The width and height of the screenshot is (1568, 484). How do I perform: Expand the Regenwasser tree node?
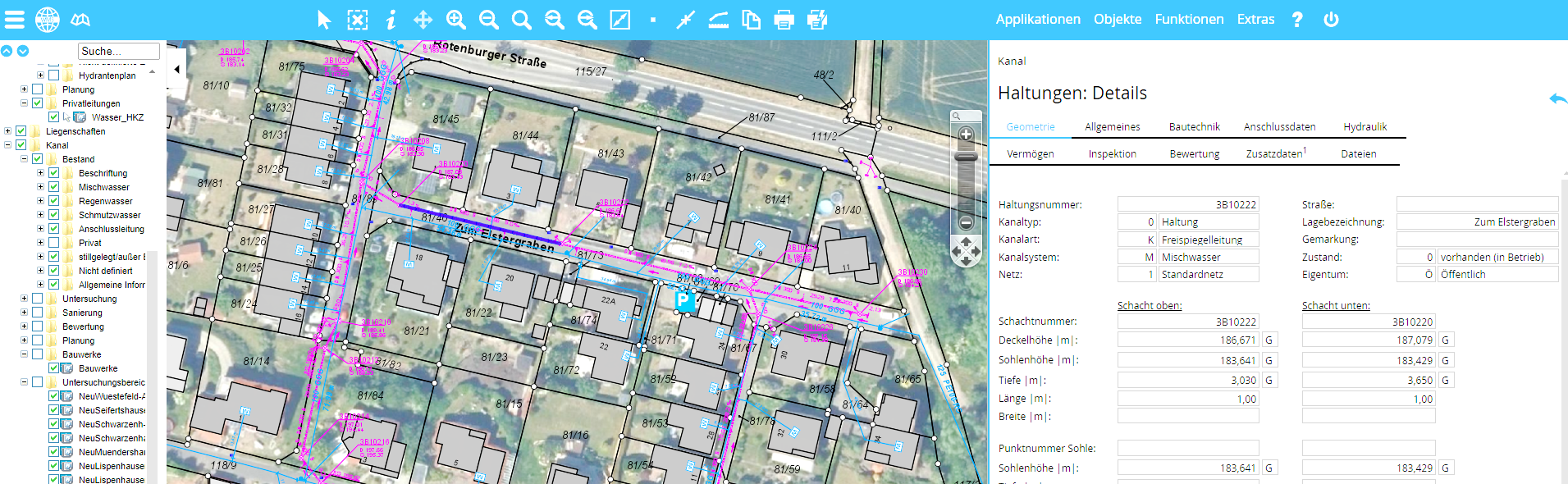coord(40,201)
